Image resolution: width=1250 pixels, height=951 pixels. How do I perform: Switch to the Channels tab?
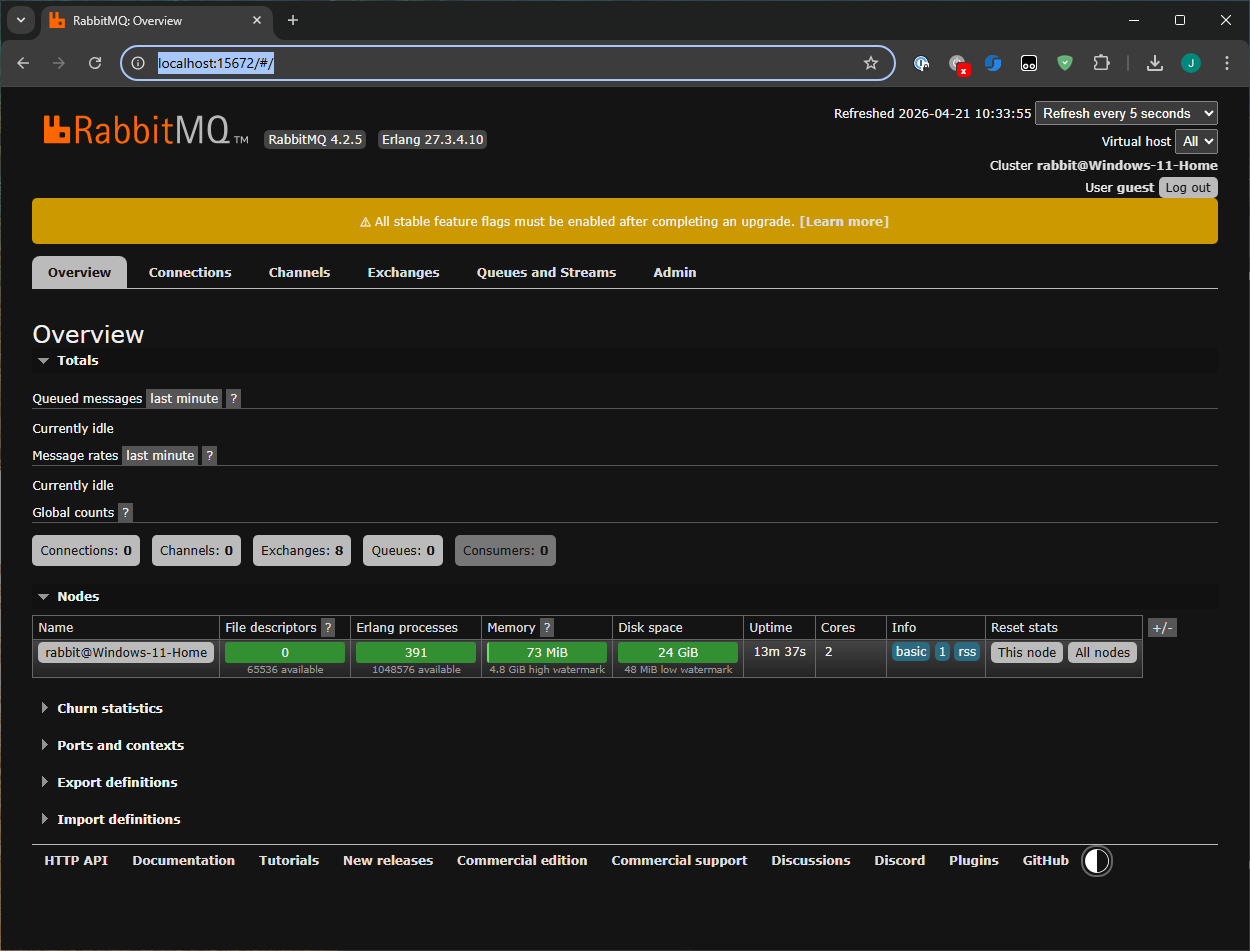299,272
